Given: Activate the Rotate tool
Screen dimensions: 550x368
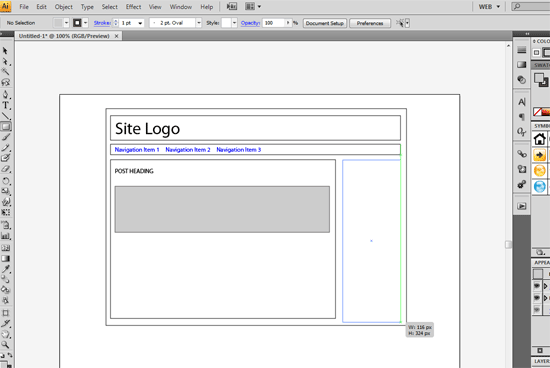Looking at the screenshot, I should coord(5,181).
